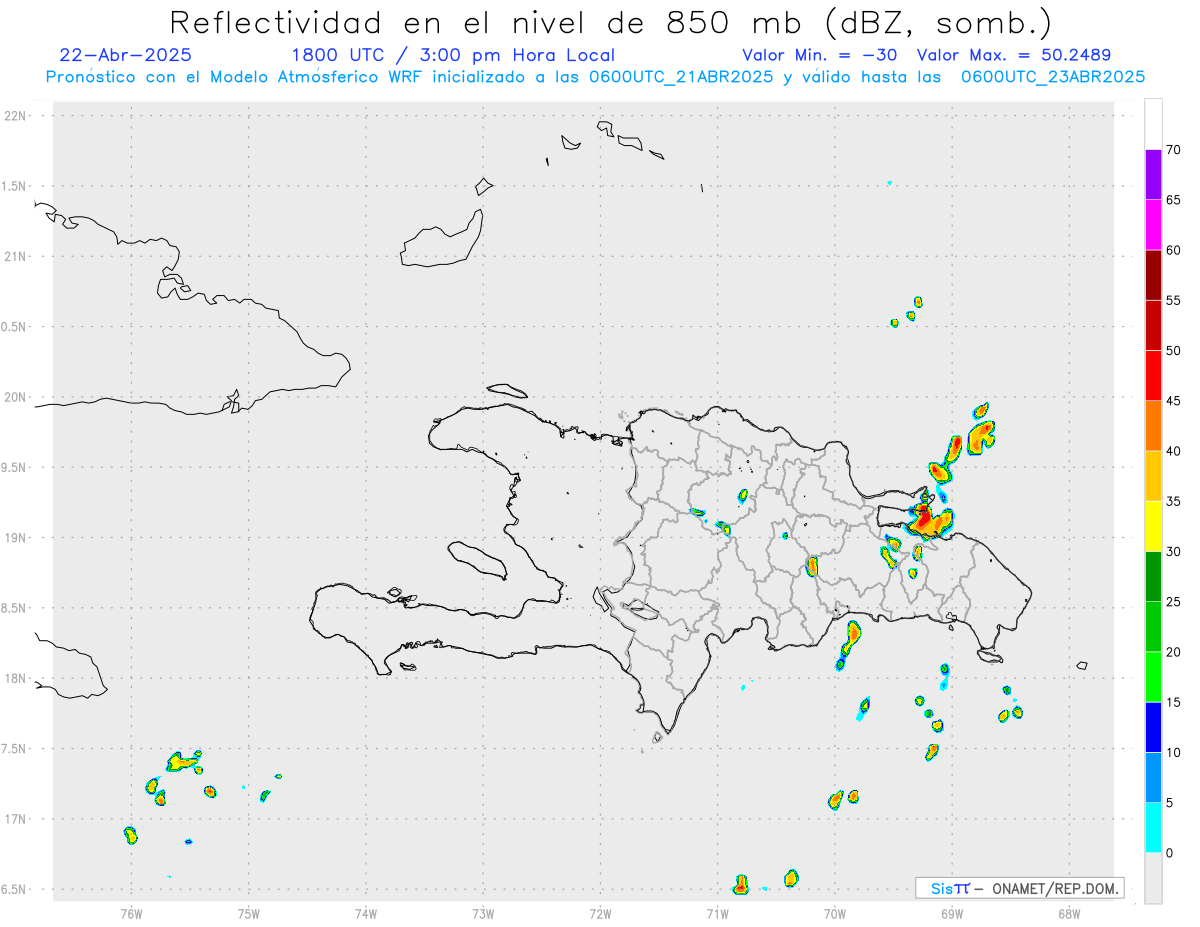Viewport: 1200px width, 927px height.
Task: Click the '76W' longitude label
Action: pos(131,913)
